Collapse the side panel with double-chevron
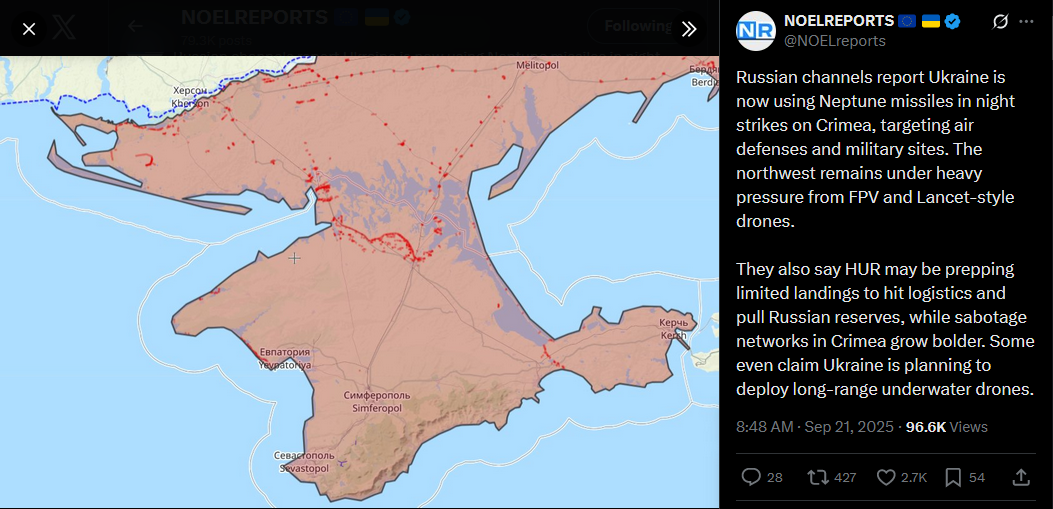Screen dimensions: 1053x509 [x=689, y=29]
